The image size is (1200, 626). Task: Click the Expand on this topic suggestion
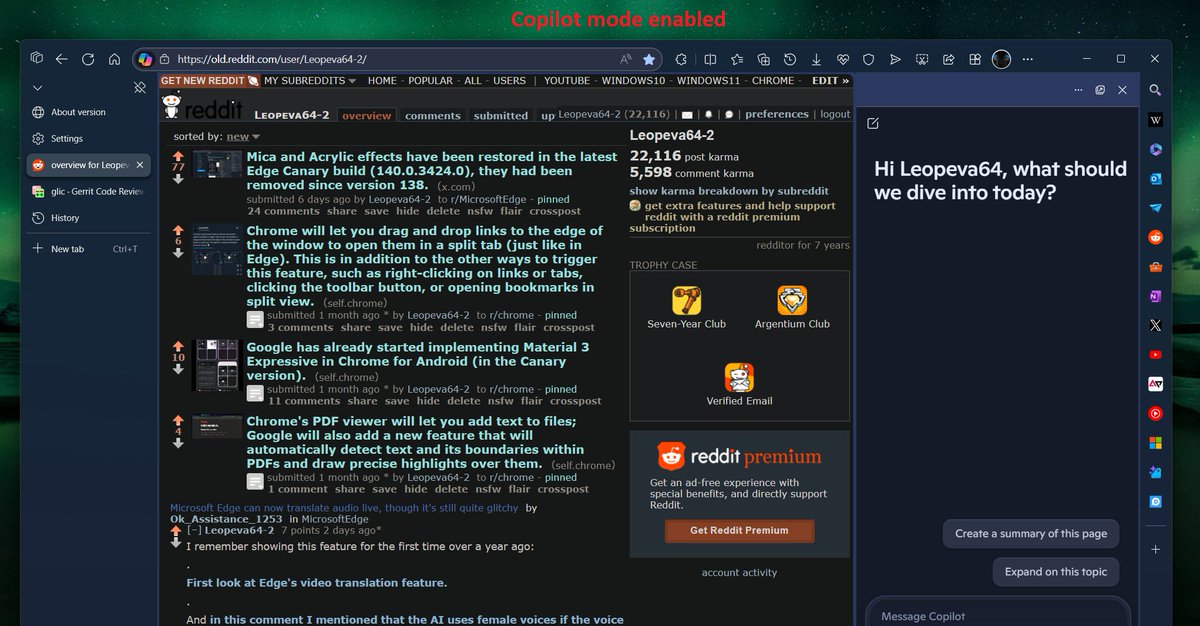click(1056, 572)
